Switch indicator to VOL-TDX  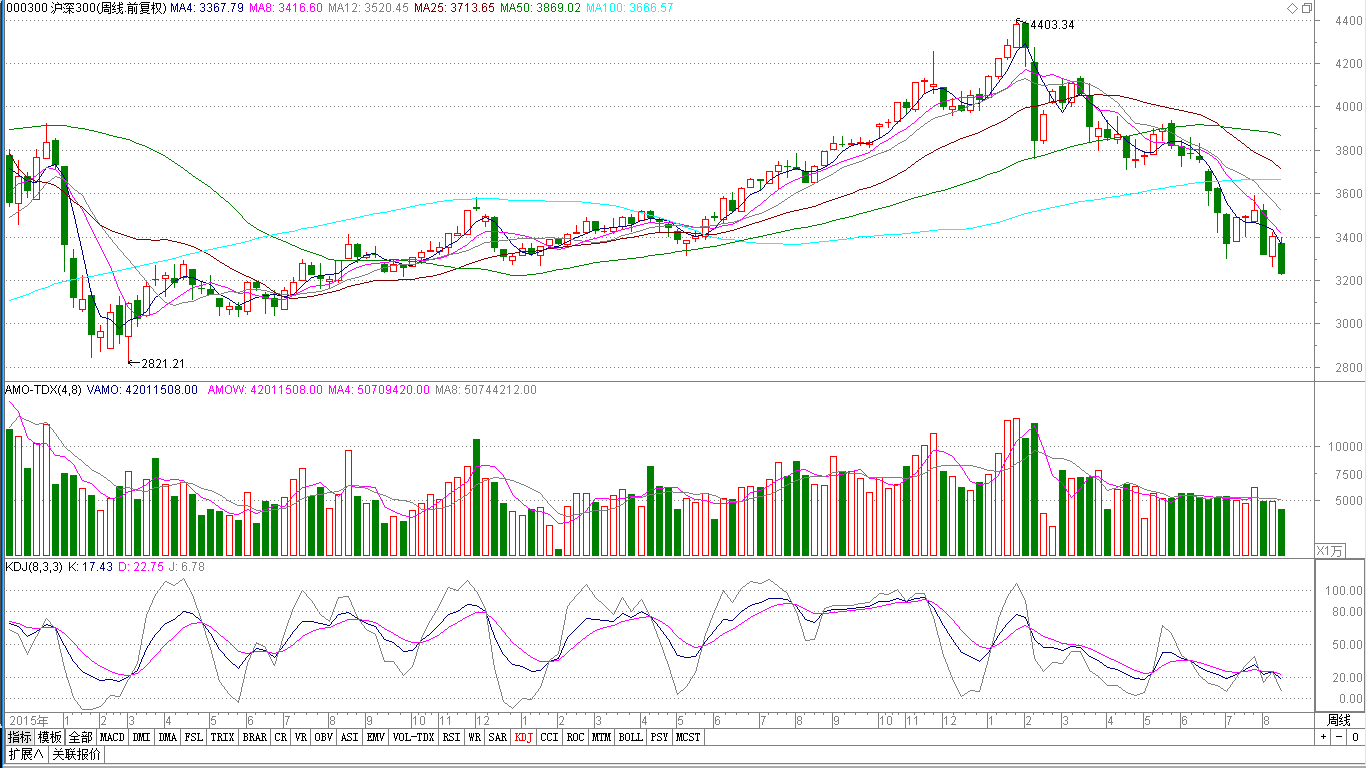click(x=413, y=737)
